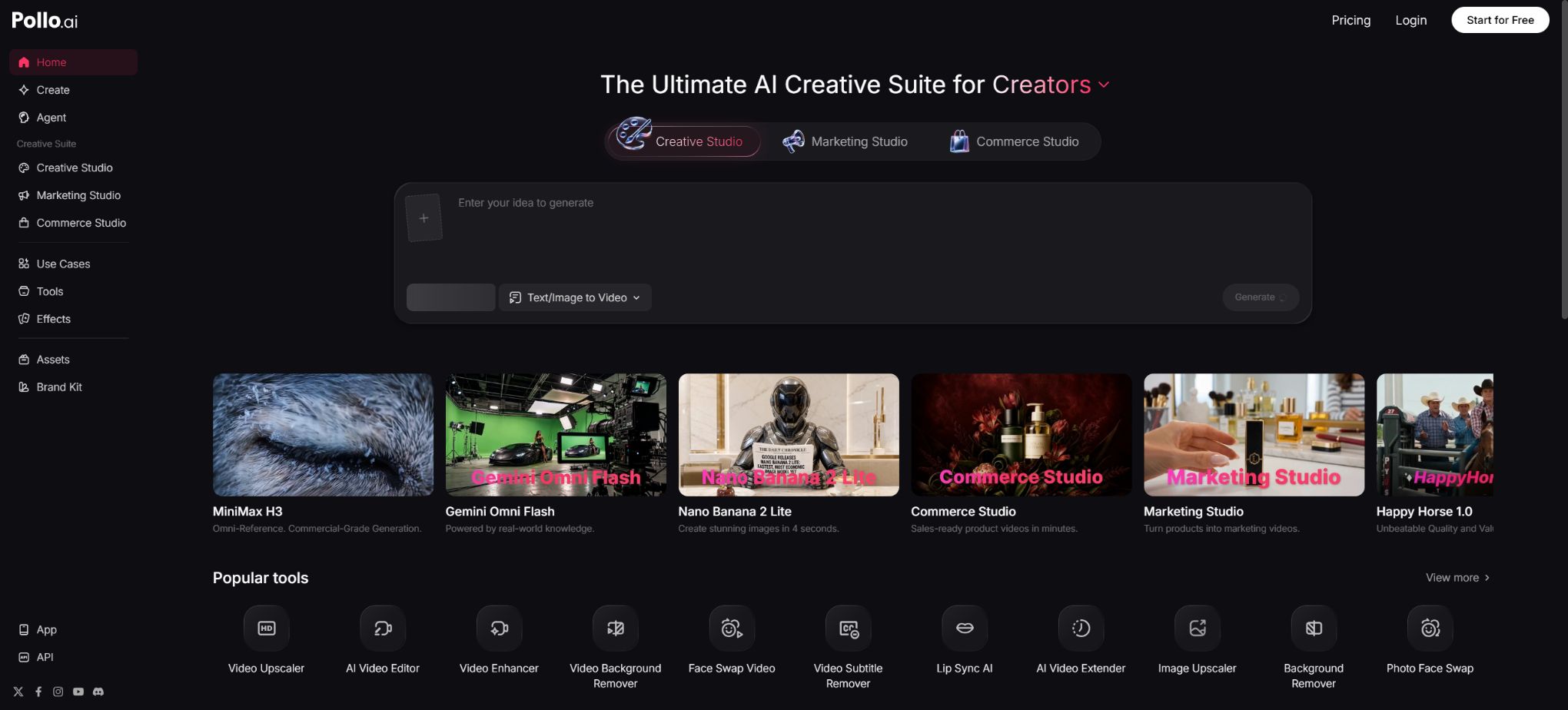Click the Pollo.ai logo
This screenshot has width=1568, height=710.
point(45,21)
